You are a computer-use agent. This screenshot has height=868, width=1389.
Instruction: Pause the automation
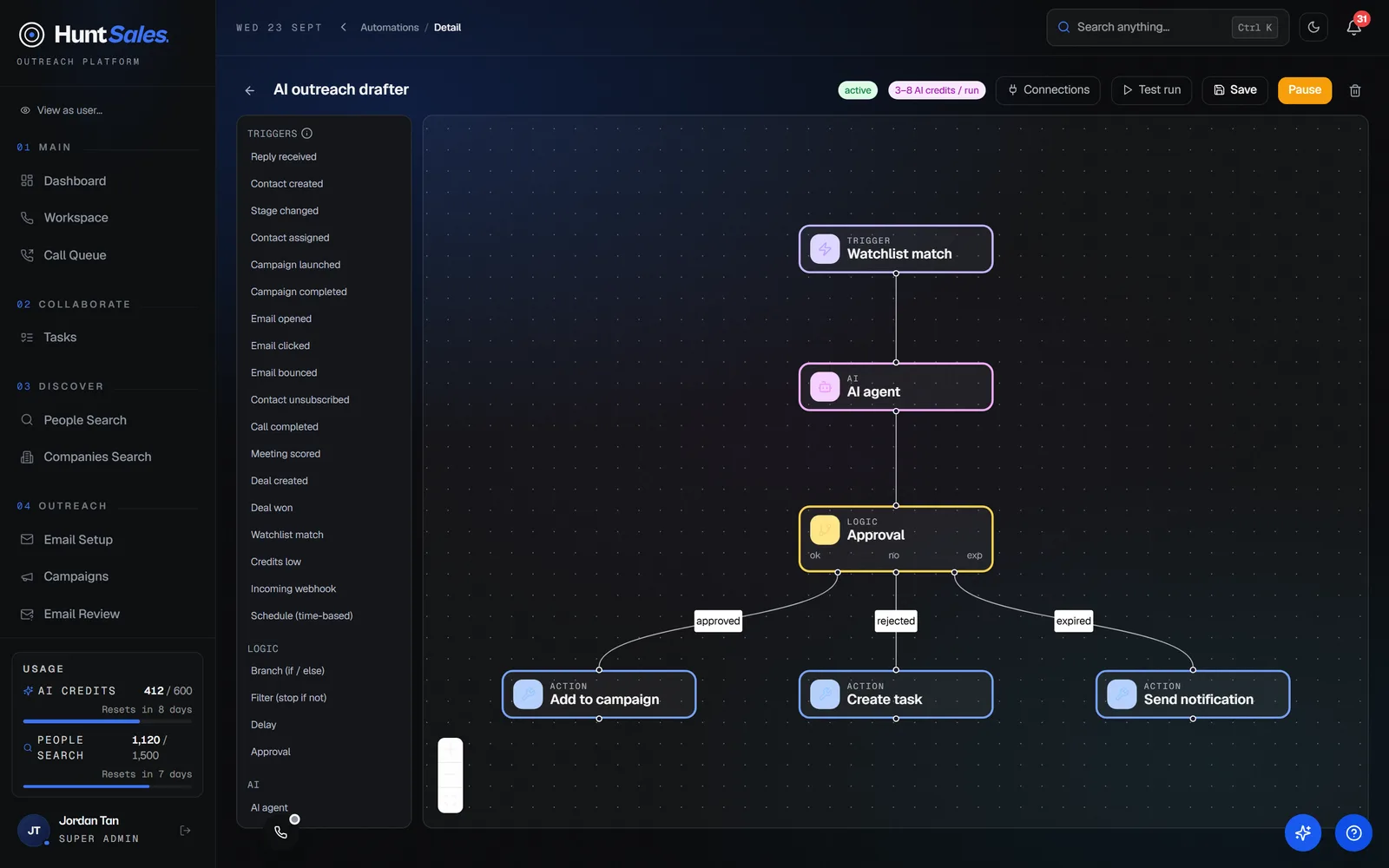pyautogui.click(x=1304, y=90)
